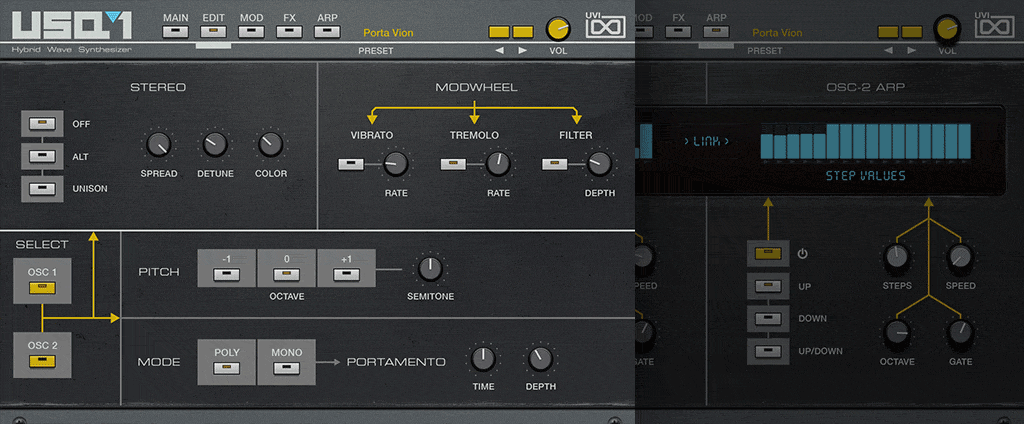Click the SEMITONE knob
Image resolution: width=1024 pixels, height=424 pixels.
pos(430,269)
